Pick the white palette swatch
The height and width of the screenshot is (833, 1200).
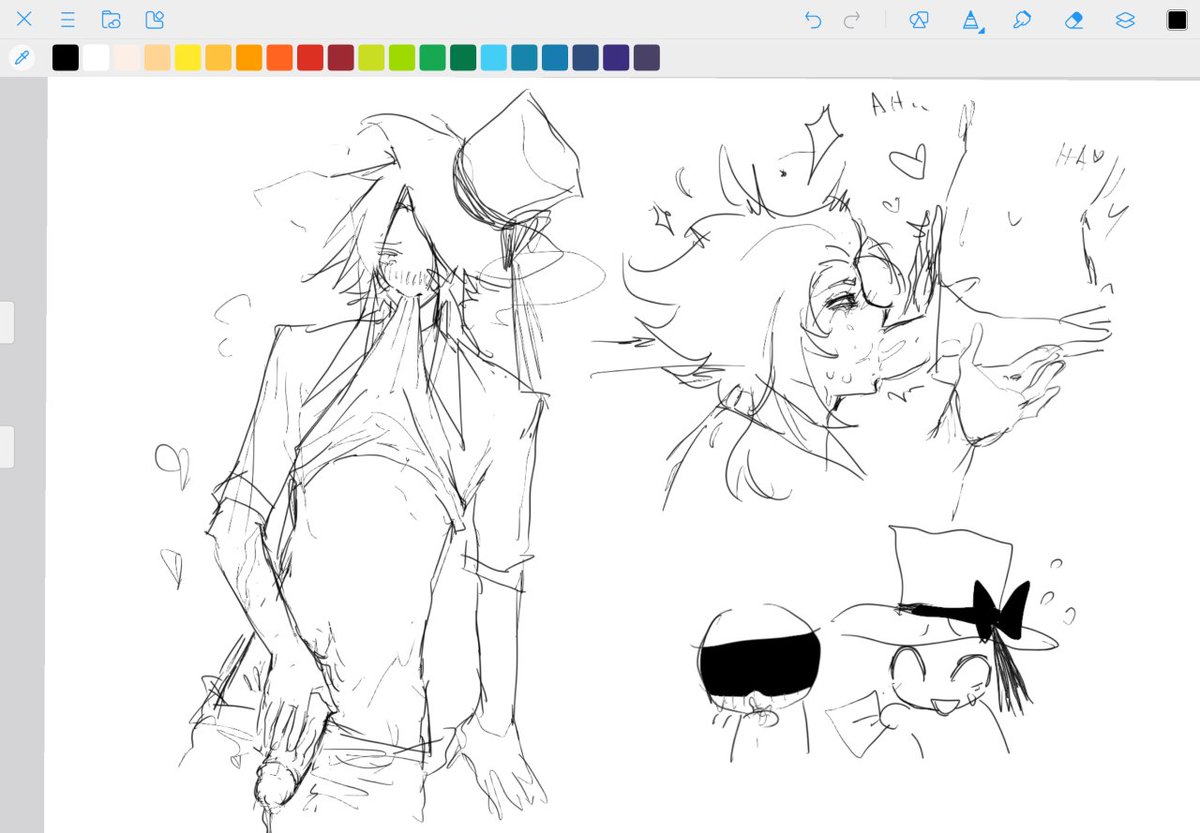click(96, 58)
